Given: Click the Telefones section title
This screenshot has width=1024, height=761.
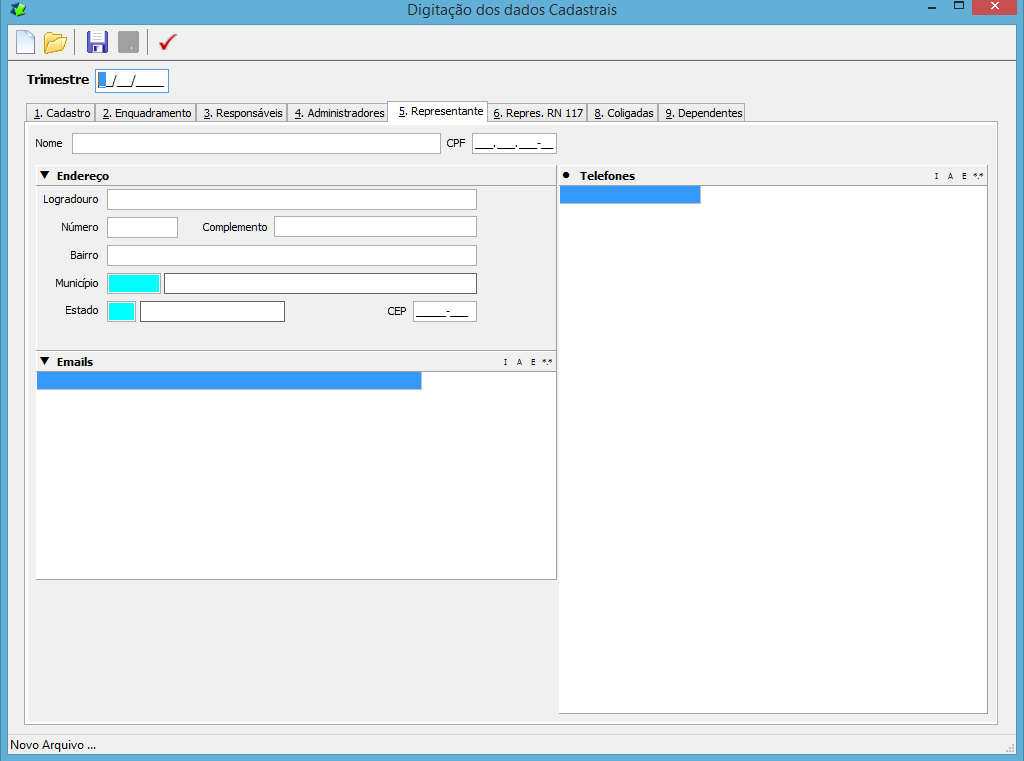Looking at the screenshot, I should tap(607, 176).
